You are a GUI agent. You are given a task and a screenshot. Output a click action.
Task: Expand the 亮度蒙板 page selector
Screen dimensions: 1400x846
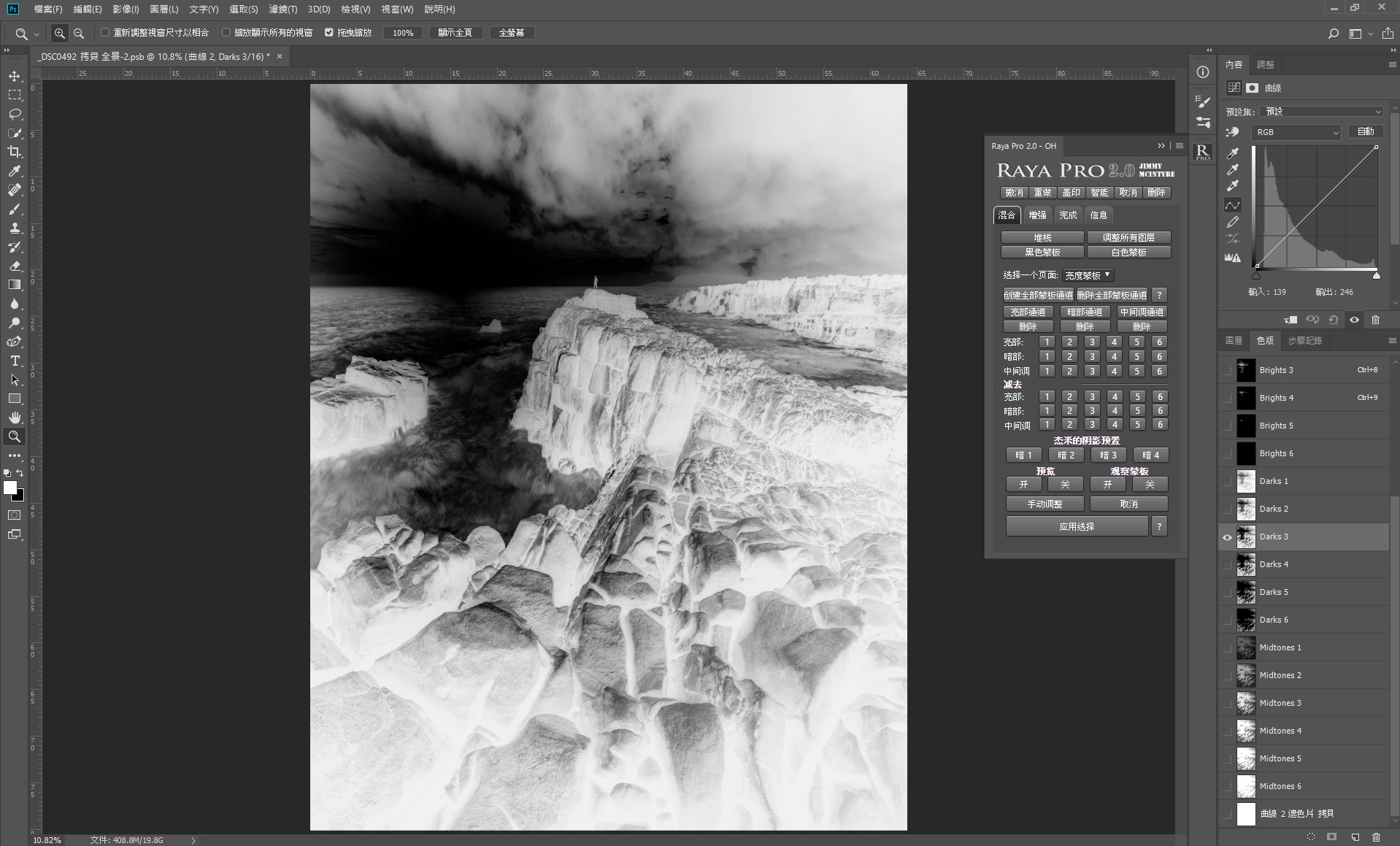pos(1087,275)
